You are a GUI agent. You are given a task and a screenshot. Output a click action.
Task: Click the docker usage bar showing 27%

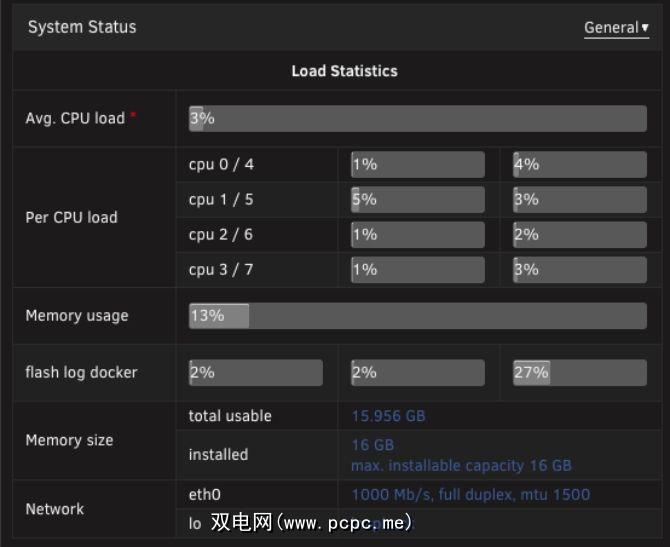[x=579, y=372]
